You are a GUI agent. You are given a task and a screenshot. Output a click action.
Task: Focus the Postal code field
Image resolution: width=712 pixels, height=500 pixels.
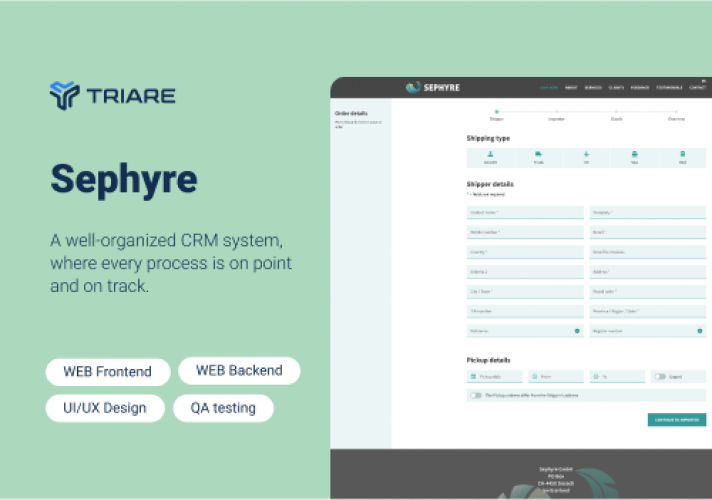648,292
